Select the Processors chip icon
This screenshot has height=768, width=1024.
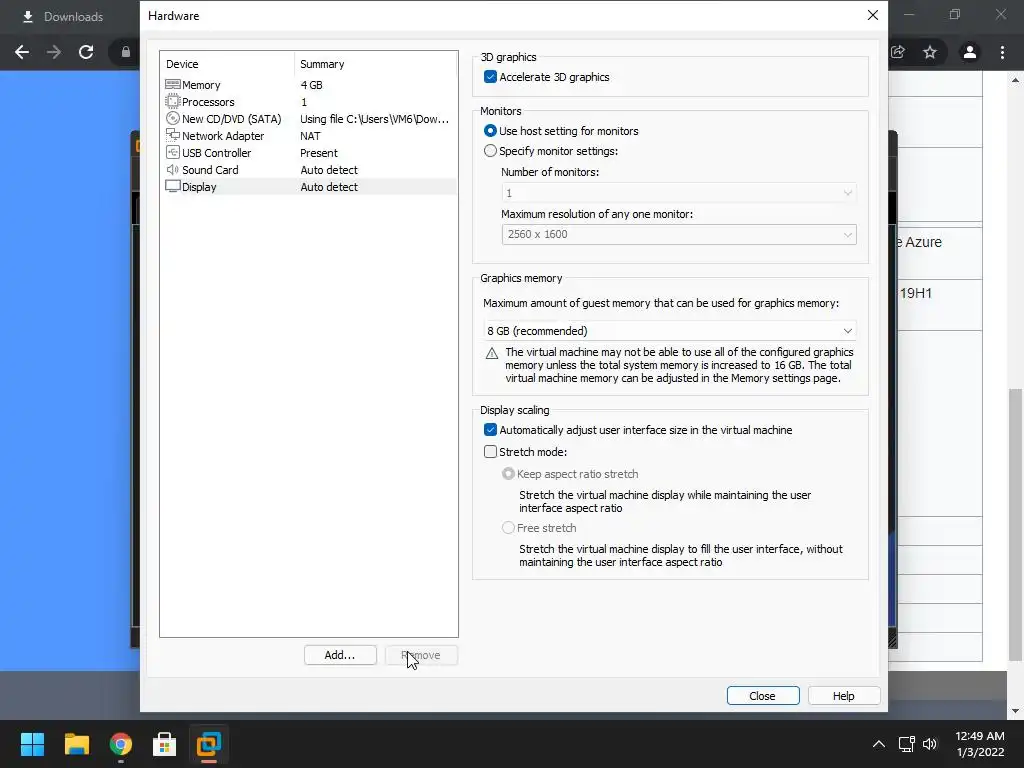172,101
